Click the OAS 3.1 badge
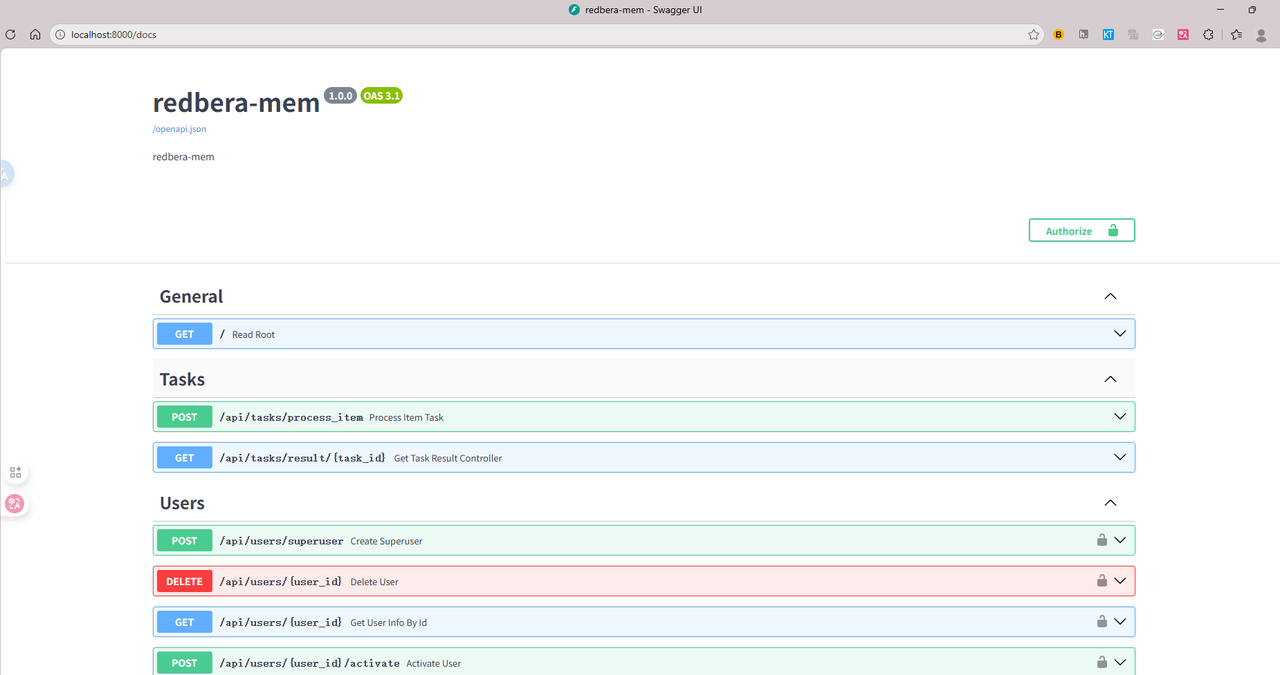This screenshot has height=675, width=1280. [382, 96]
